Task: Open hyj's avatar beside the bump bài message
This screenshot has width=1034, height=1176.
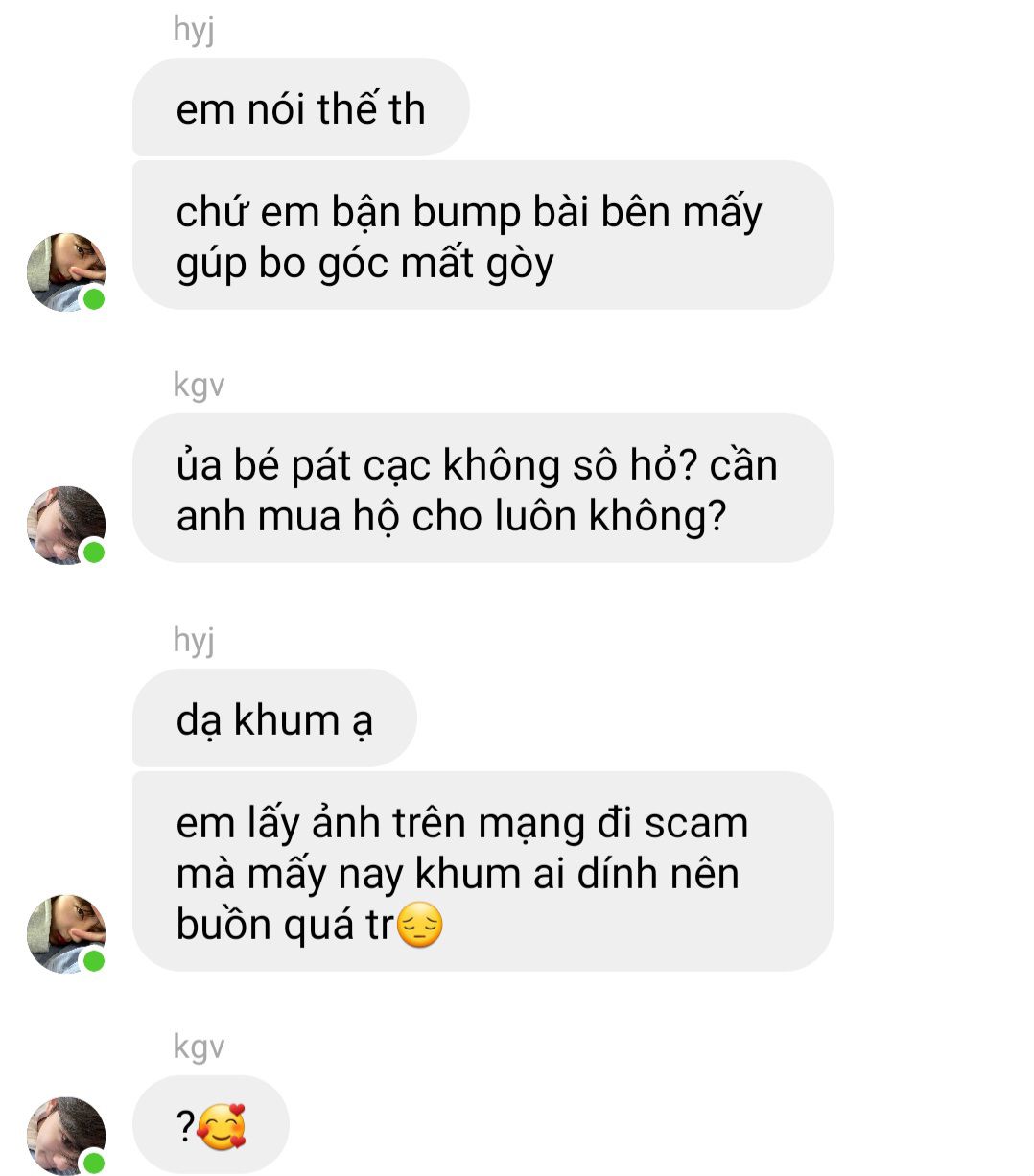Action: tap(66, 271)
